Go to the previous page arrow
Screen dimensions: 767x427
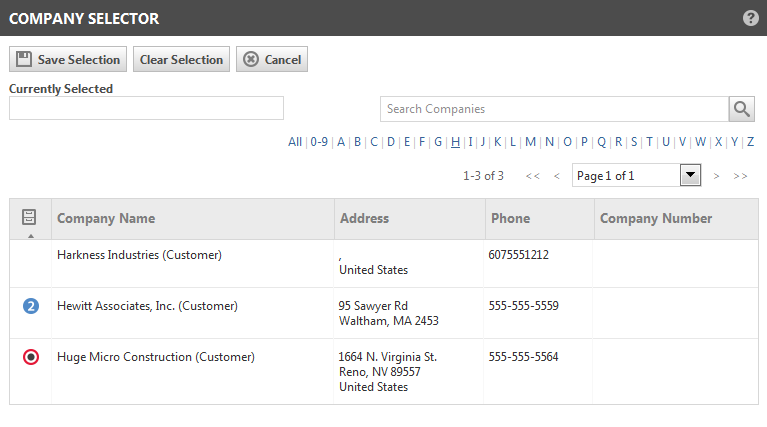pos(557,176)
